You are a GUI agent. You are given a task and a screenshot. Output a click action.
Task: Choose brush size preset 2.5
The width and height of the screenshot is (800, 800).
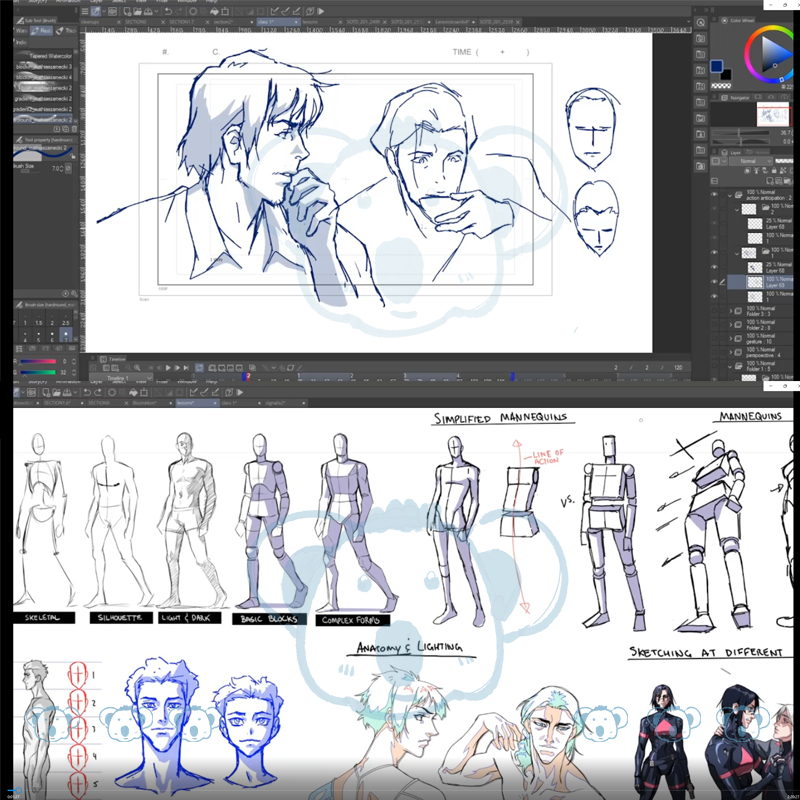click(x=65, y=320)
